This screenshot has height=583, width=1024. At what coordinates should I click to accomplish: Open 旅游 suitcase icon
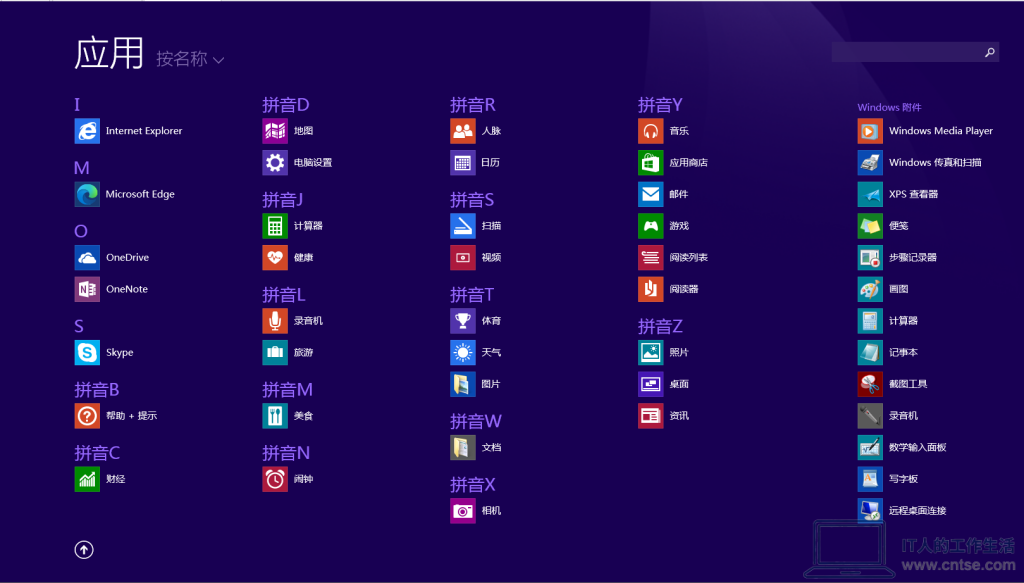tap(275, 353)
